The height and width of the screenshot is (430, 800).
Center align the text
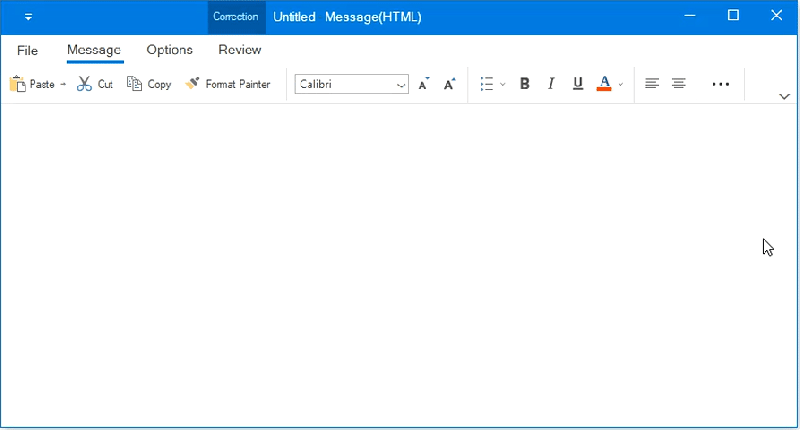point(679,84)
